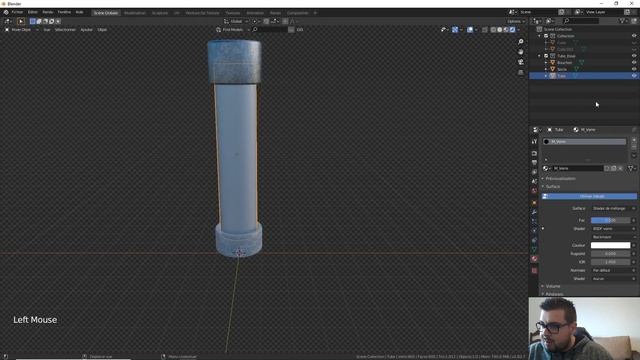Viewport: 640px width, 360px height.
Task: Expand the Prévisualisation panel
Action: click(560, 179)
